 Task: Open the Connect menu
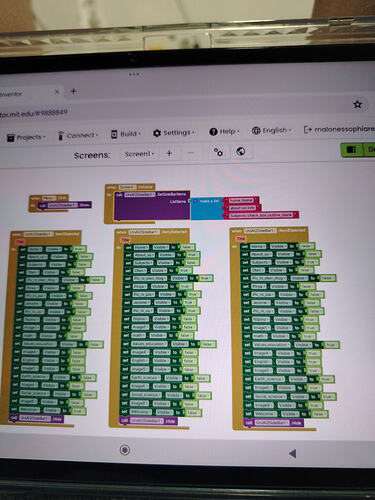click(x=78, y=135)
